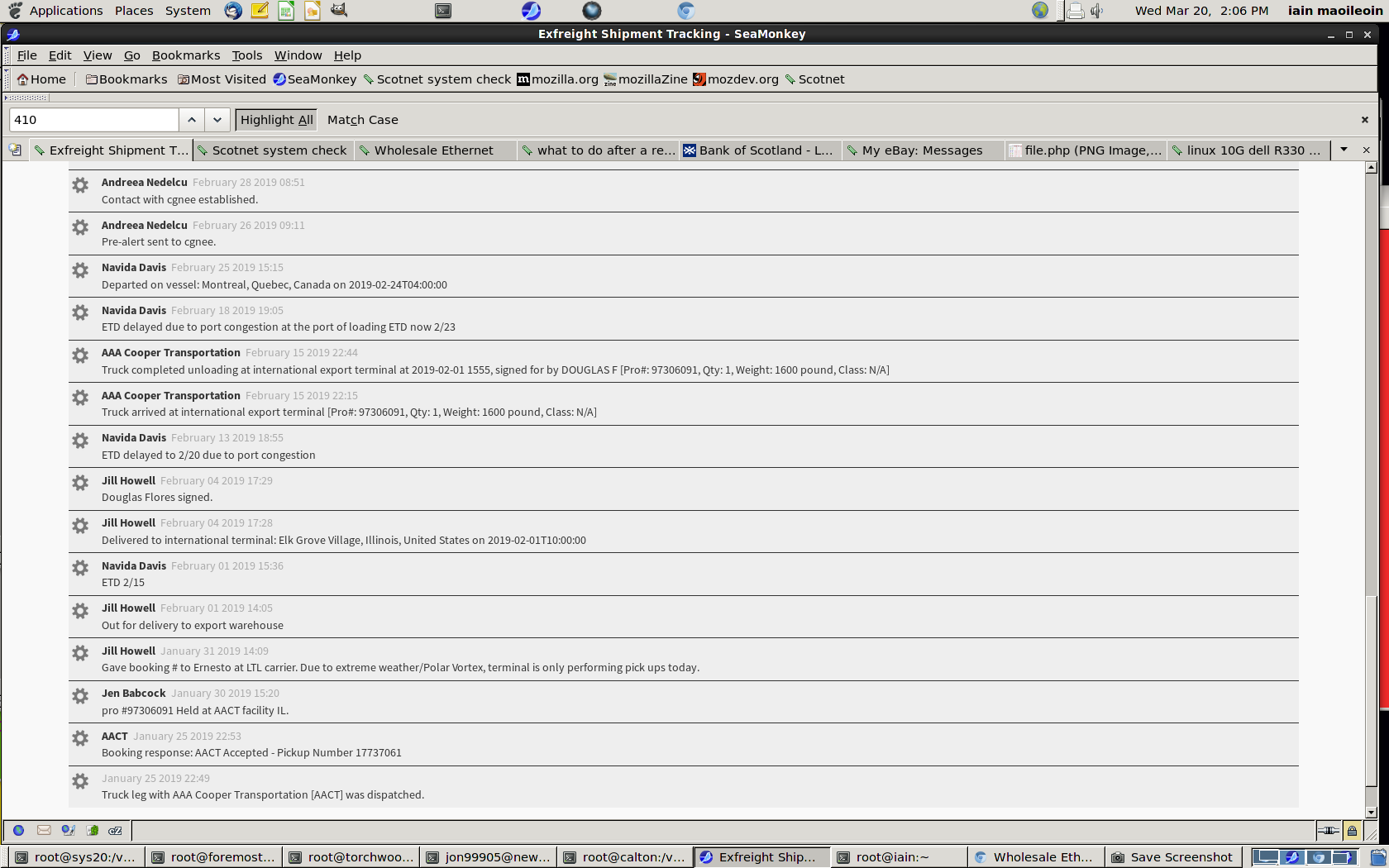The height and width of the screenshot is (868, 1389).
Task: Open the Bookmarks folder on bookmarks toolbar
Action: pos(126,79)
